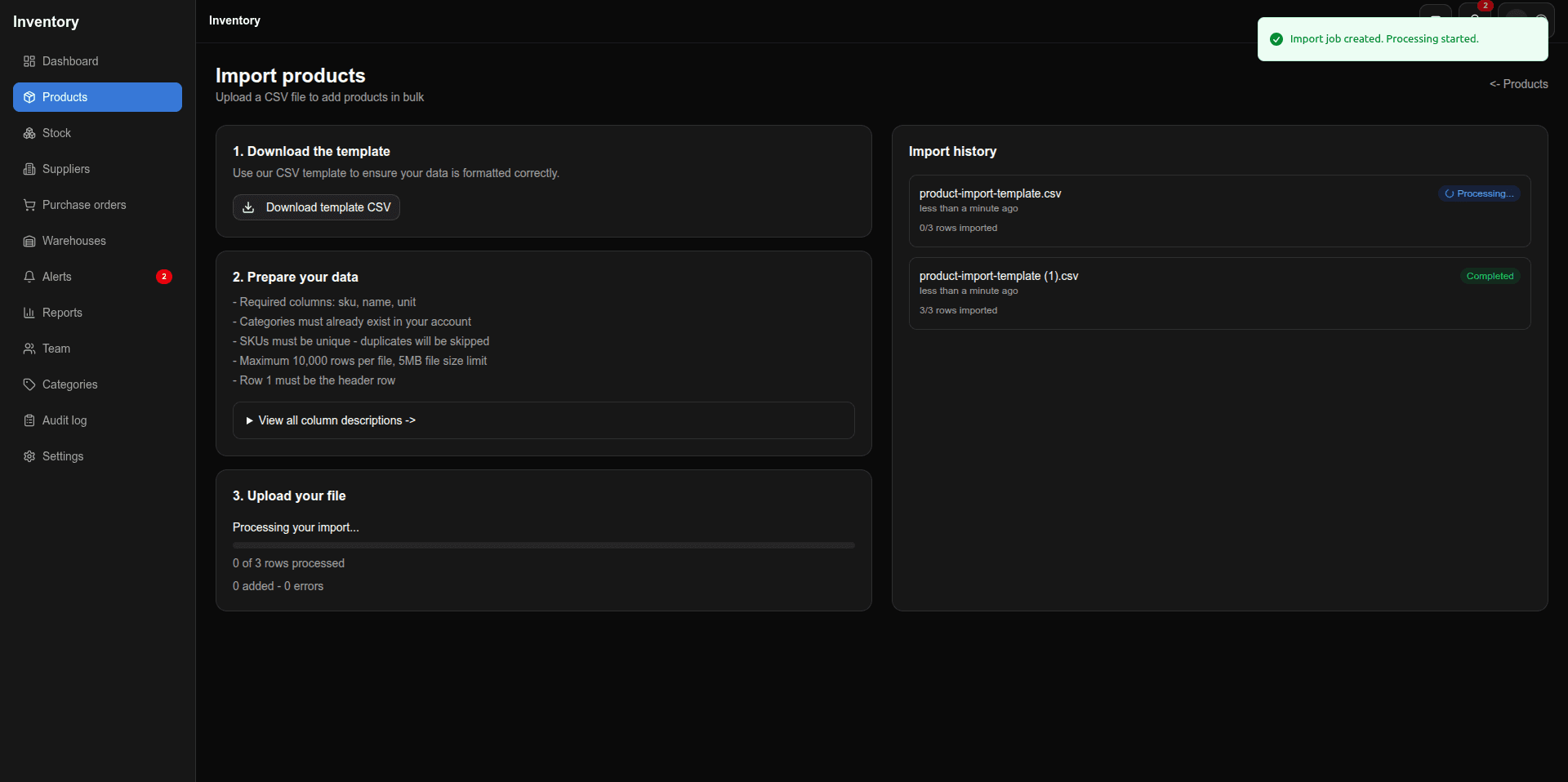Expand View all column descriptions
The width and height of the screenshot is (1568, 782).
point(543,420)
